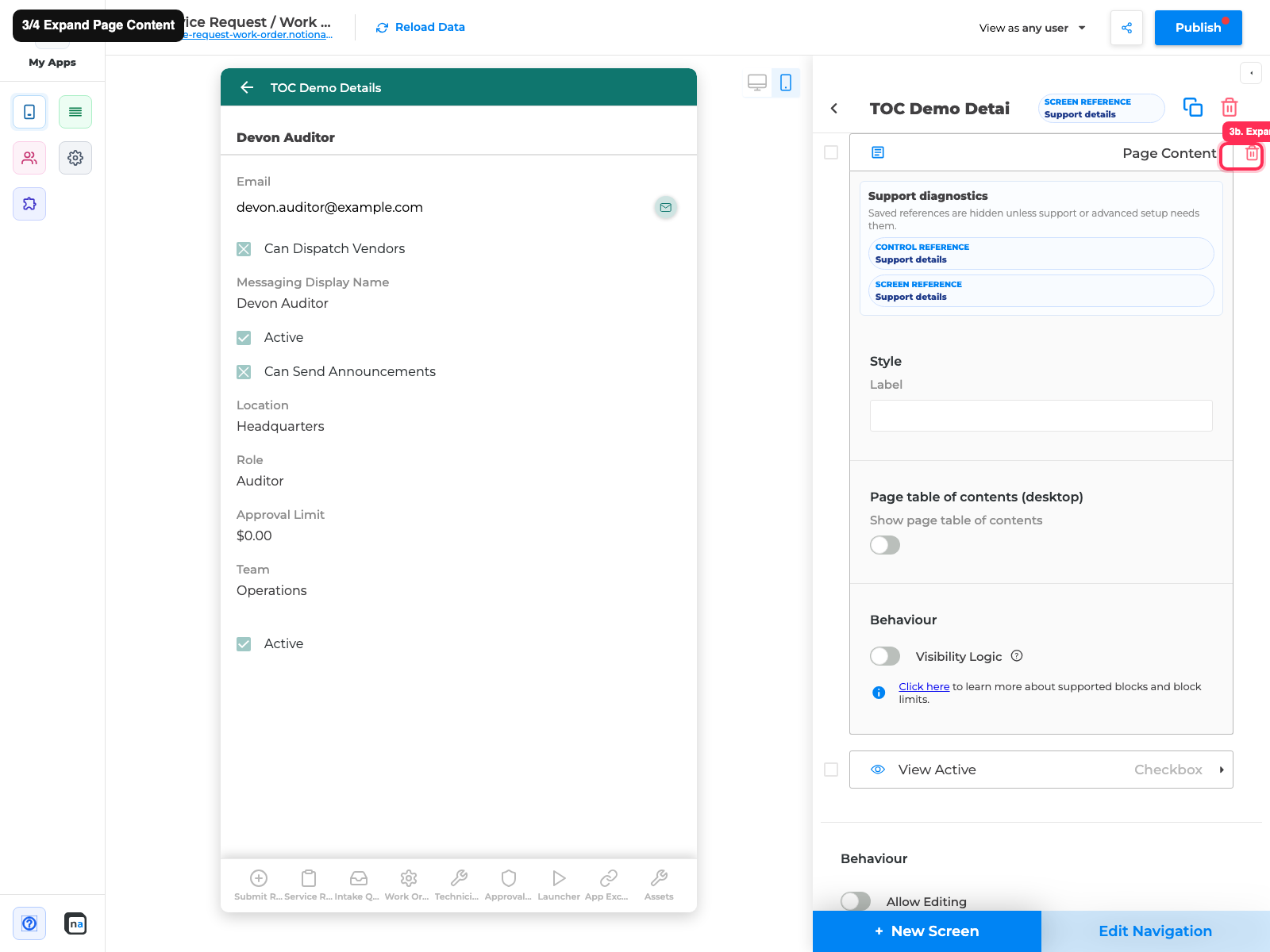Select the Page Content block checkbox

click(x=831, y=152)
